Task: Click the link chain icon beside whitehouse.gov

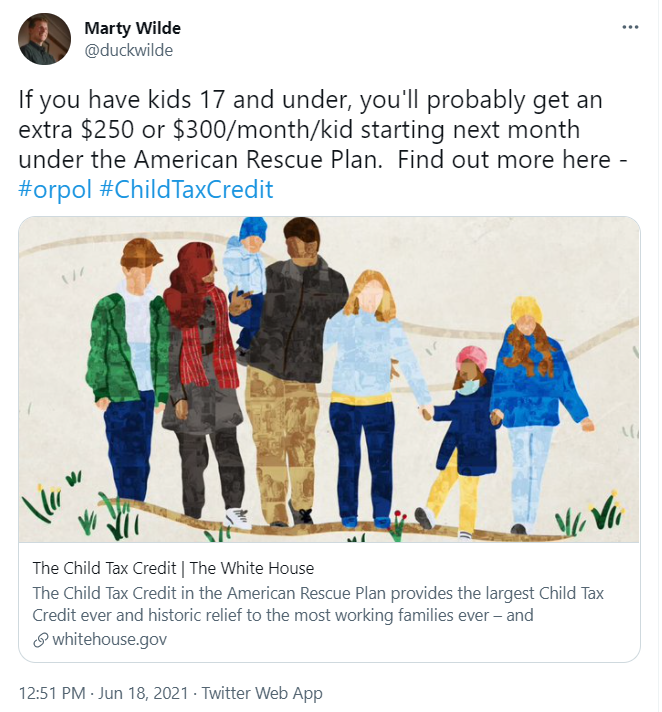Action: click(40, 640)
